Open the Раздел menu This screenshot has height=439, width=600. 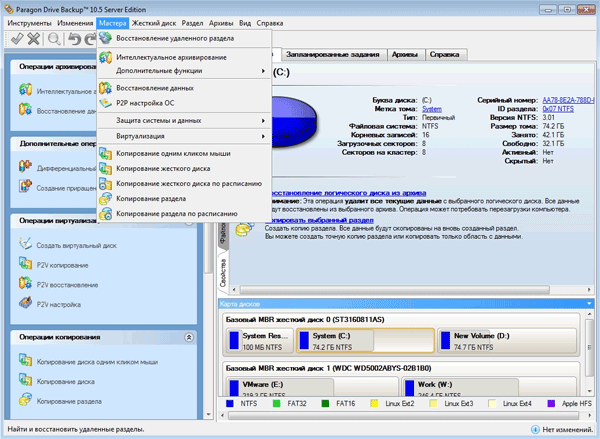click(192, 23)
